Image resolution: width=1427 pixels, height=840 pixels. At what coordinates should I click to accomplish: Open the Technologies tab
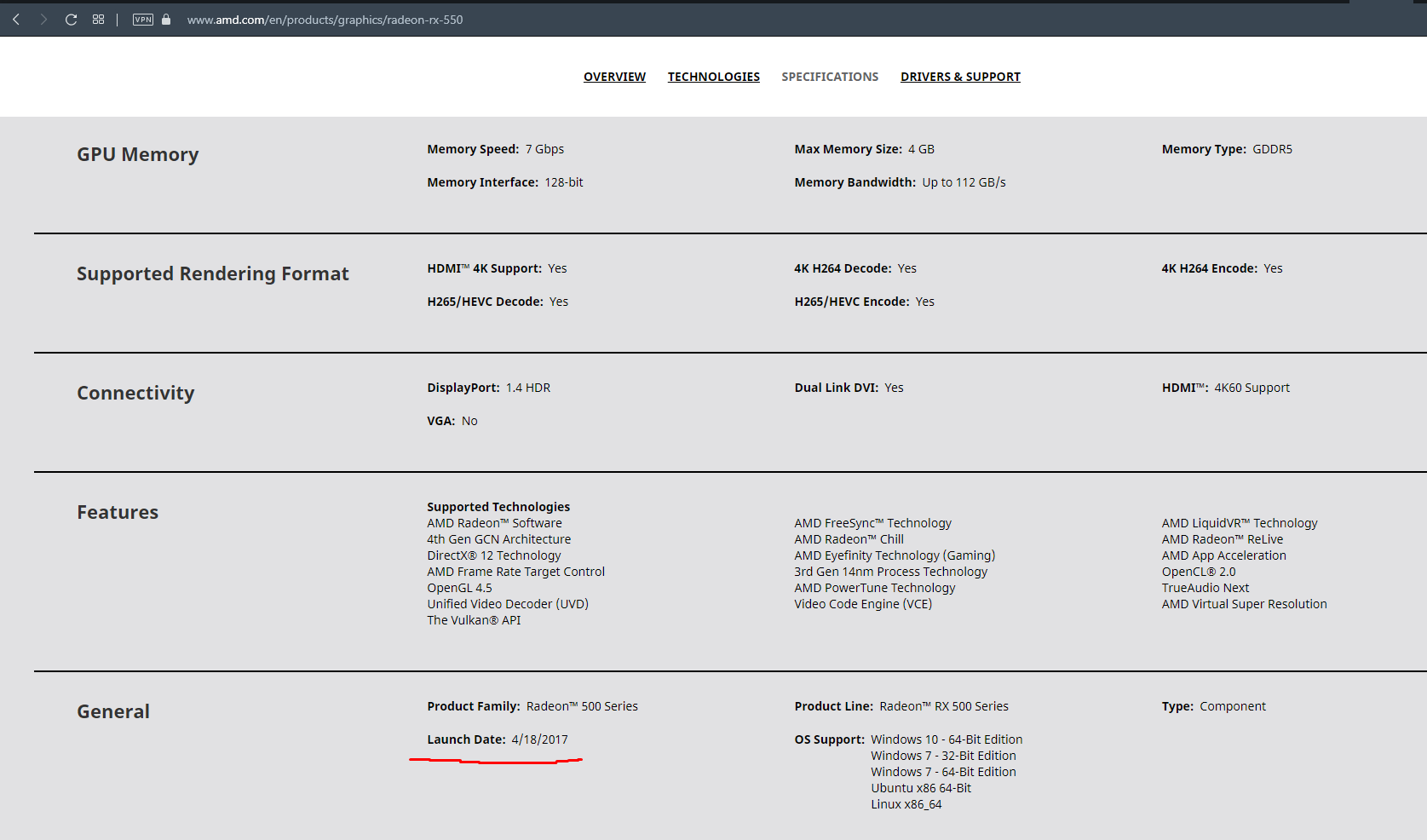pos(714,77)
